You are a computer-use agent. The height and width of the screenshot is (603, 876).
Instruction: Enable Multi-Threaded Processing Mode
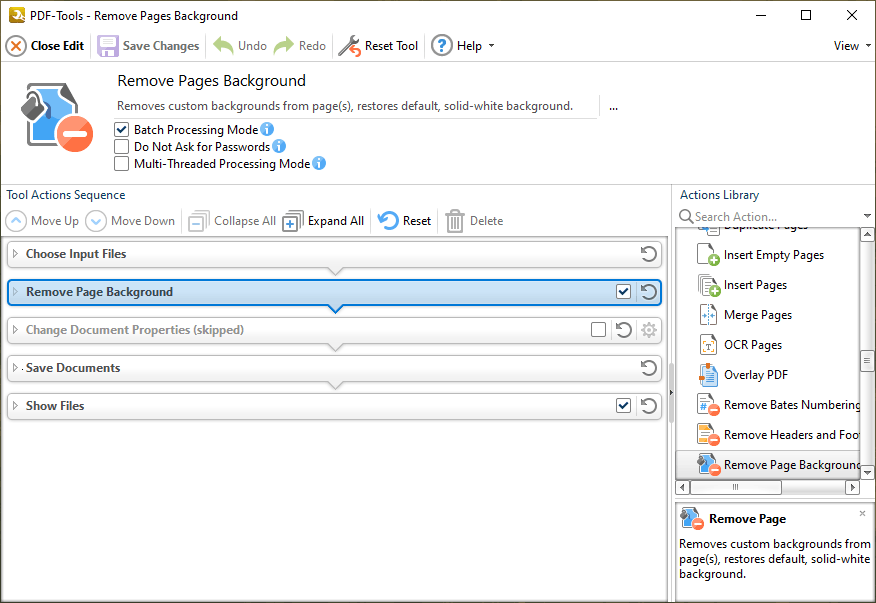click(122, 164)
